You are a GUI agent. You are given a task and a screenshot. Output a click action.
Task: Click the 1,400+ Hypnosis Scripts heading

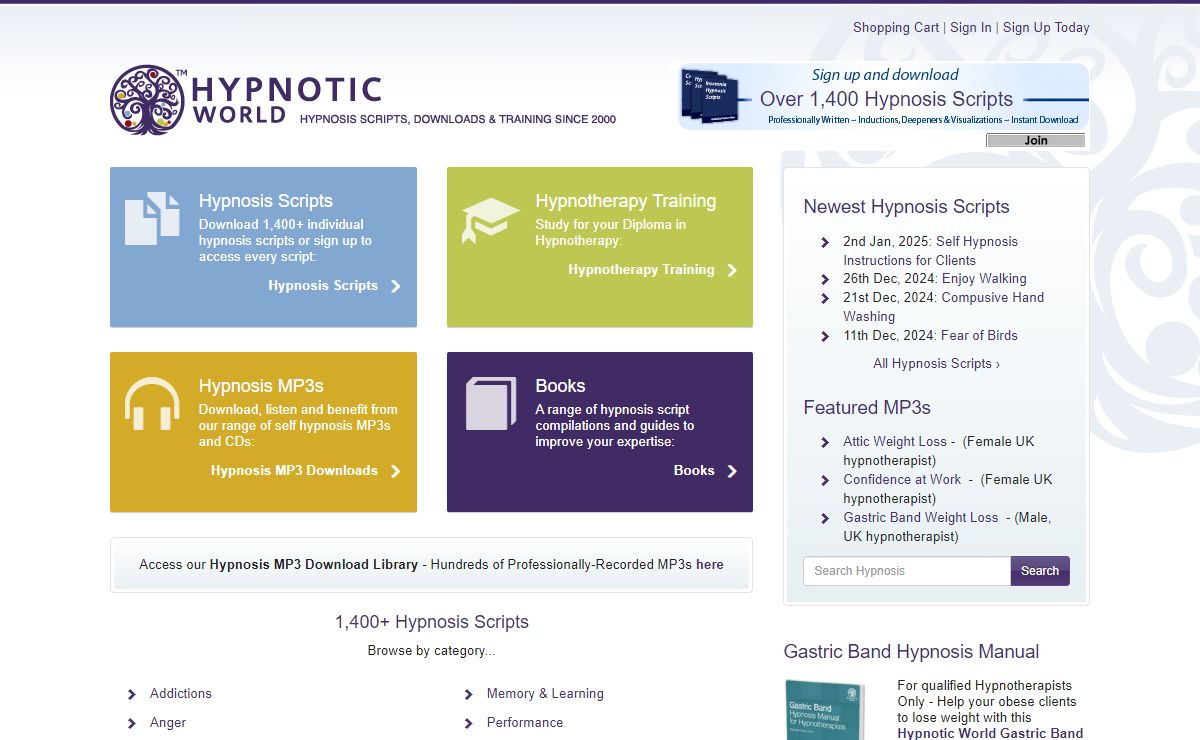[x=432, y=622]
